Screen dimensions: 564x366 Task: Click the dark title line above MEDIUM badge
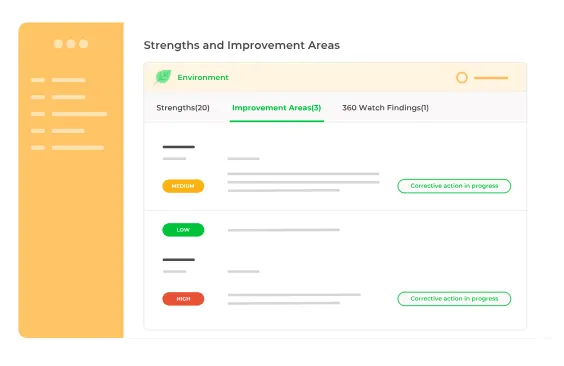[178, 147]
